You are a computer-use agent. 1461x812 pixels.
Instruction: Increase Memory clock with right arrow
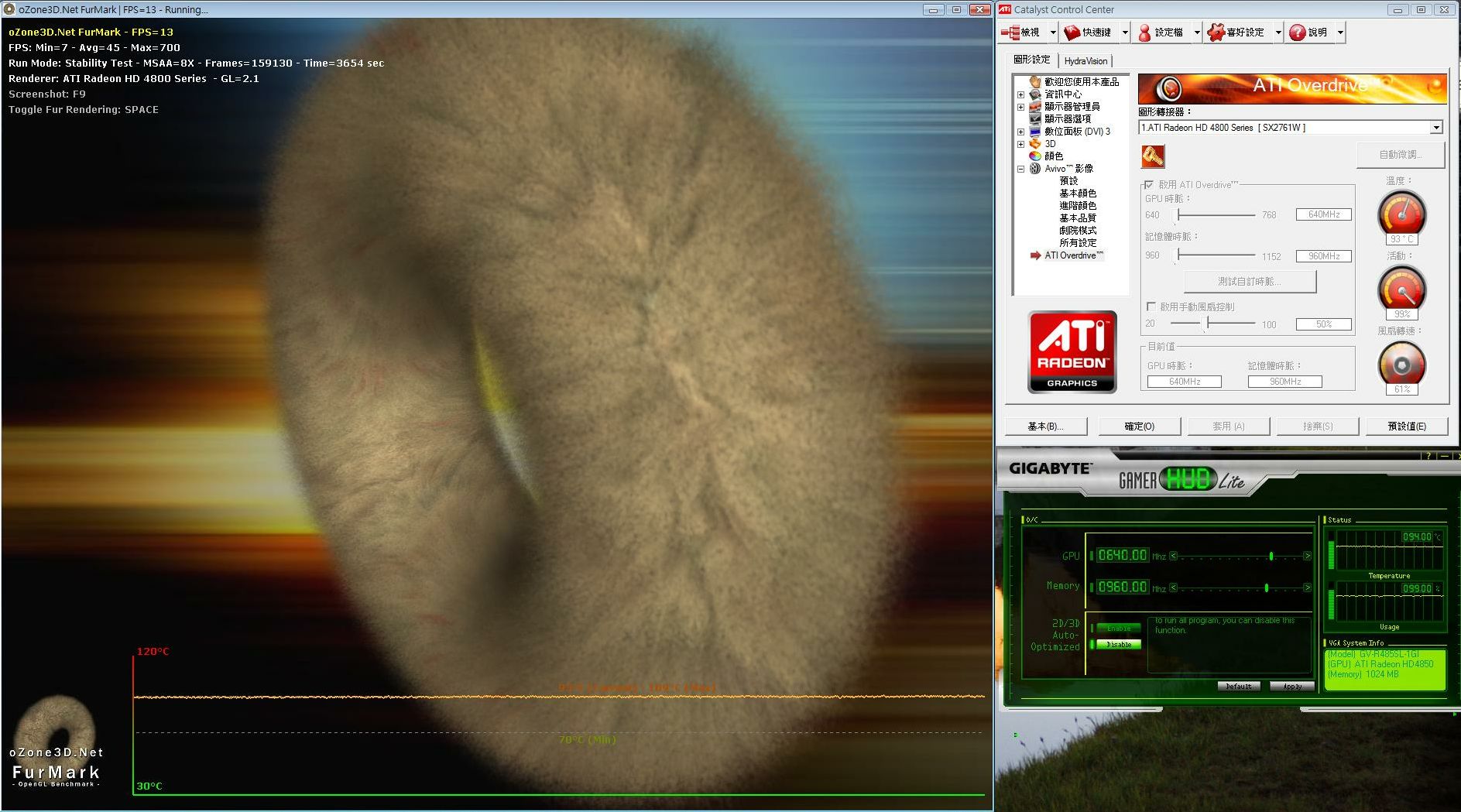[1307, 588]
